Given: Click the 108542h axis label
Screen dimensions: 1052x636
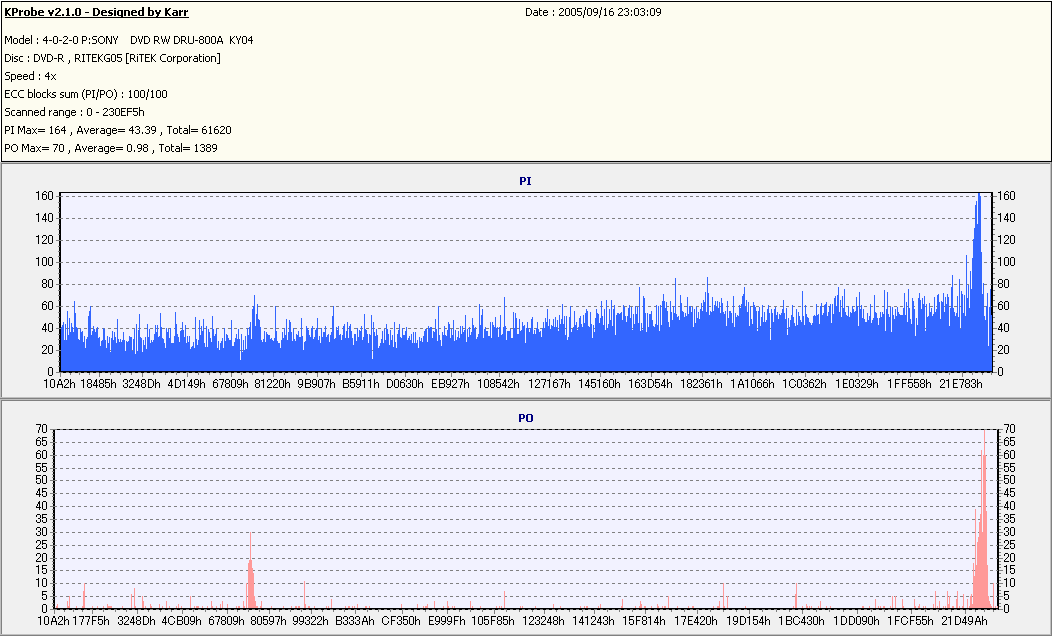Looking at the screenshot, I should click(x=498, y=384).
